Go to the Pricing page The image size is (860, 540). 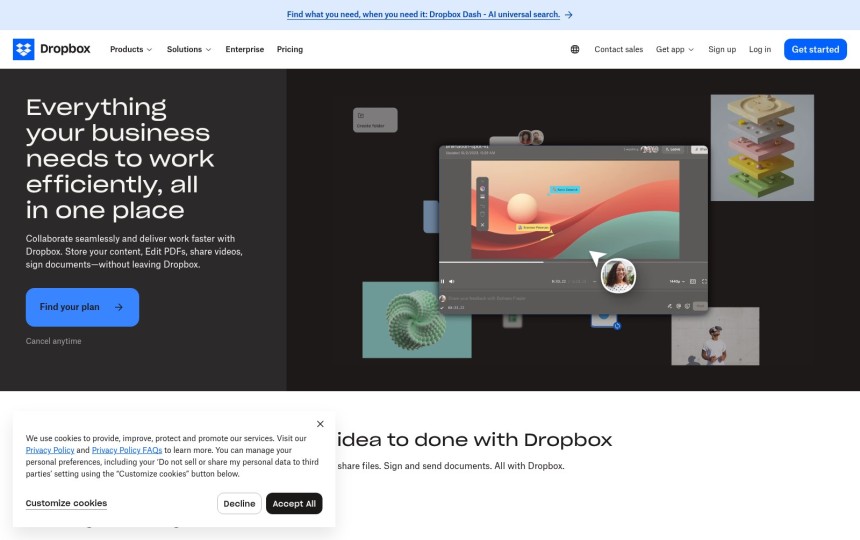290,49
